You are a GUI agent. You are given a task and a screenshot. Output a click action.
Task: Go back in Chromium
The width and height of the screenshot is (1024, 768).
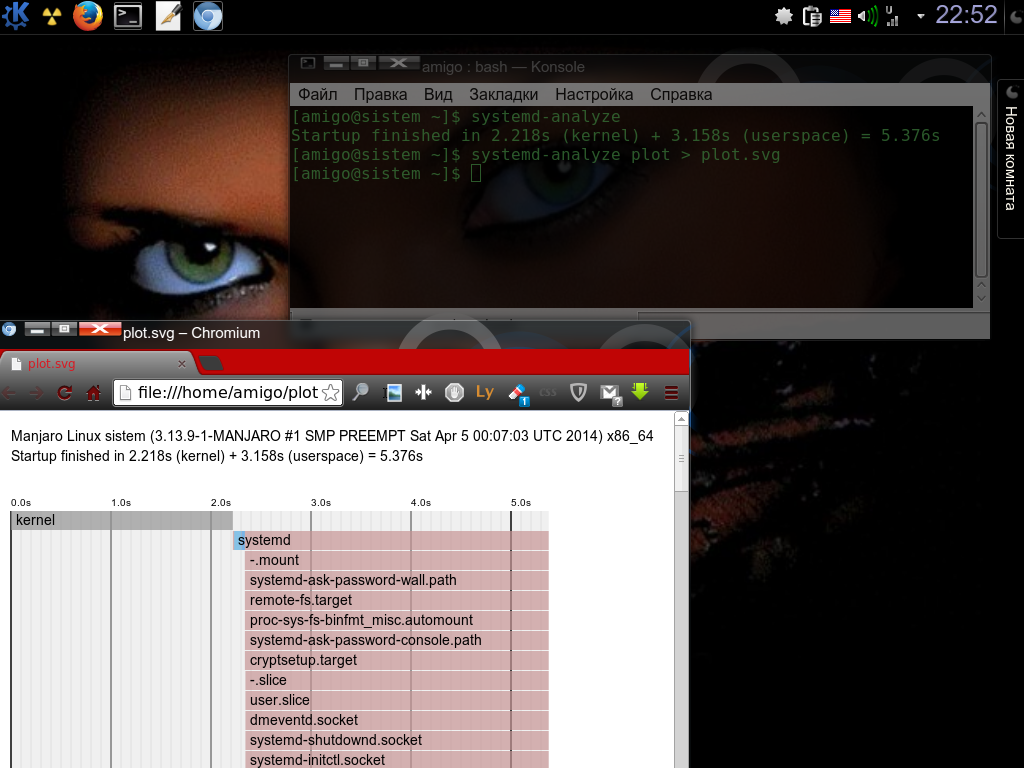click(x=8, y=392)
